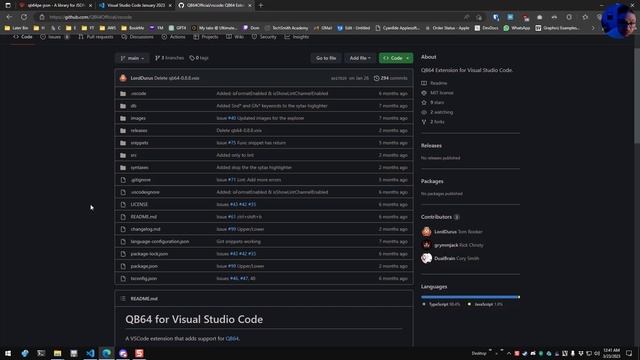Reload the page with refresh icon
This screenshot has height=360, width=640.
pyautogui.click(x=24, y=17)
